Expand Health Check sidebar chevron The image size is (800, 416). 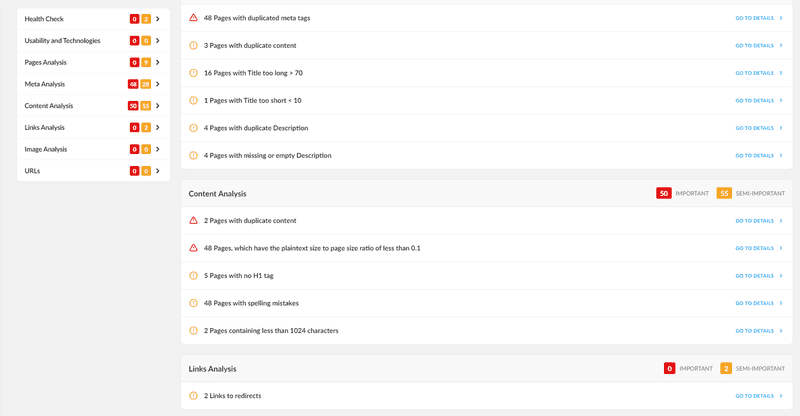point(158,19)
